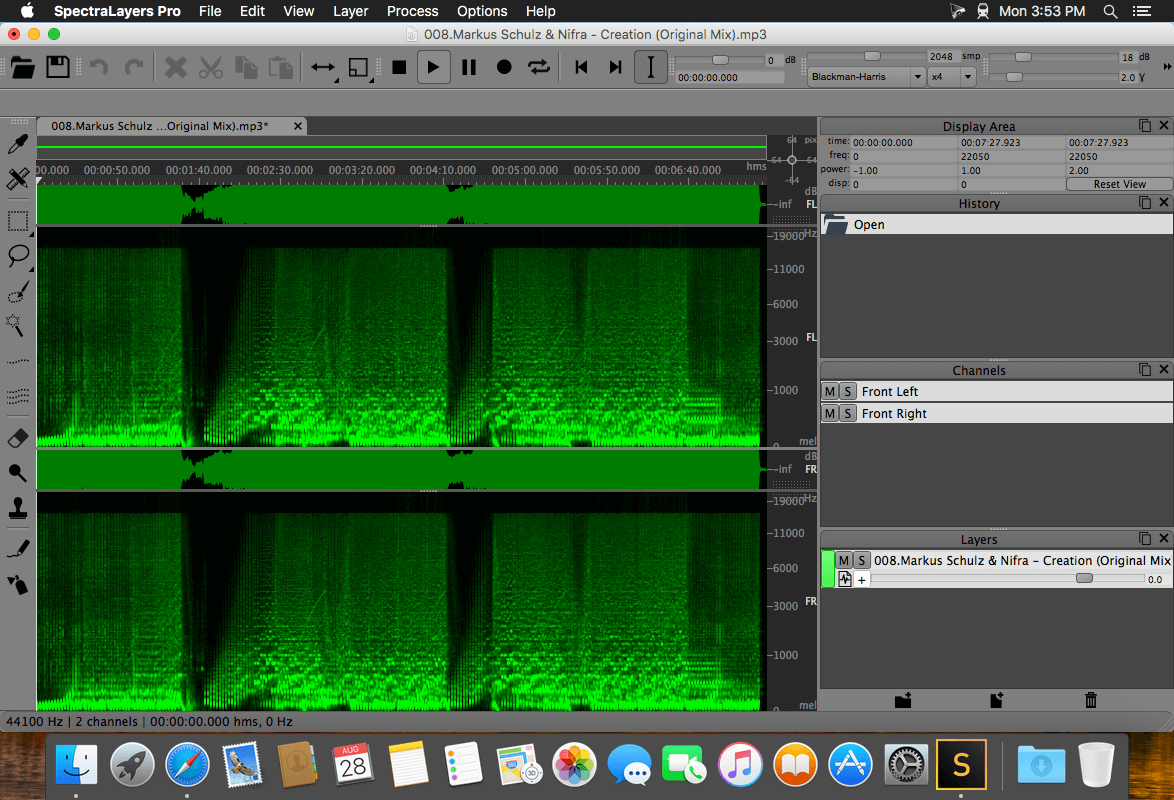
Task: Click the layer plus blend button
Action: [x=862, y=580]
